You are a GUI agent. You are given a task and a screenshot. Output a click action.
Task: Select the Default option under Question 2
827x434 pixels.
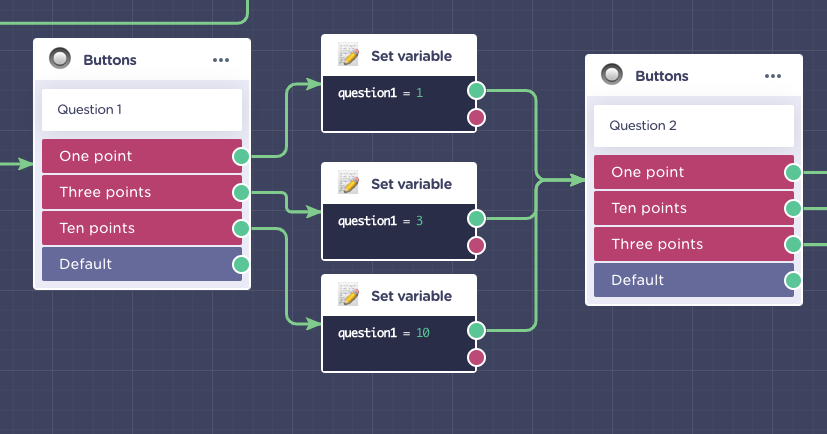coord(694,280)
